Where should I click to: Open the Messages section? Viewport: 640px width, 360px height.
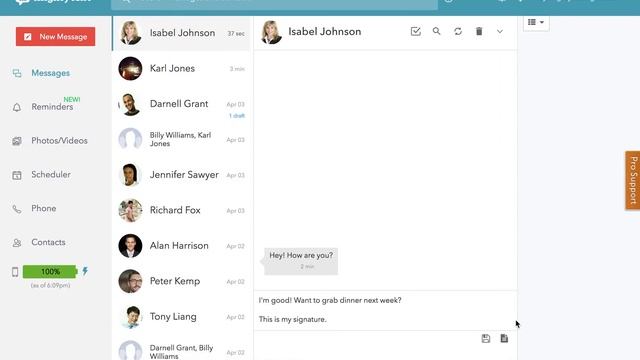click(51, 73)
